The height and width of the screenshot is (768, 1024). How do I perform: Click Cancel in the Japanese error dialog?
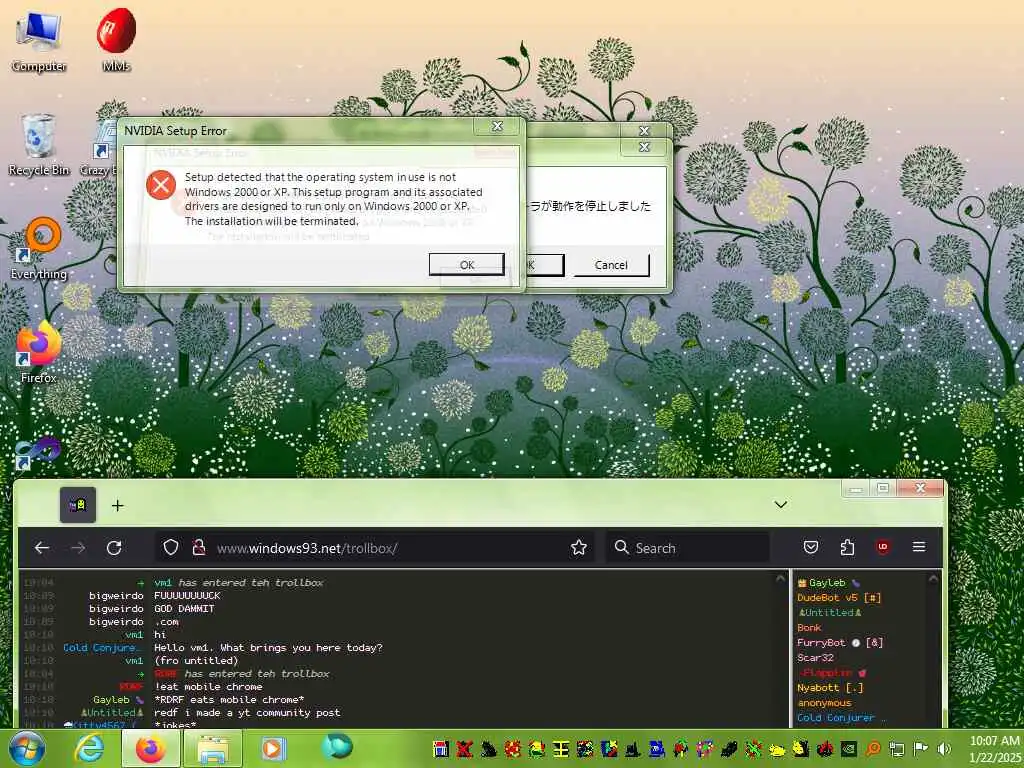point(611,264)
